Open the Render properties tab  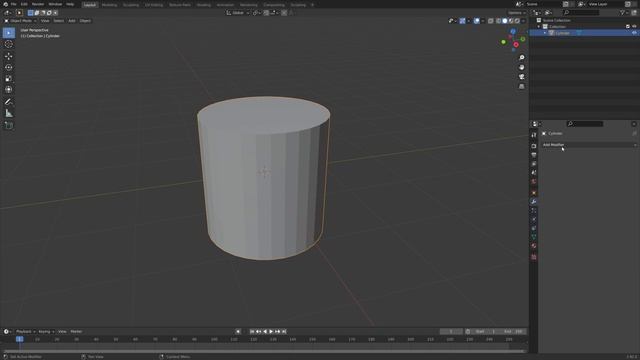click(x=534, y=146)
